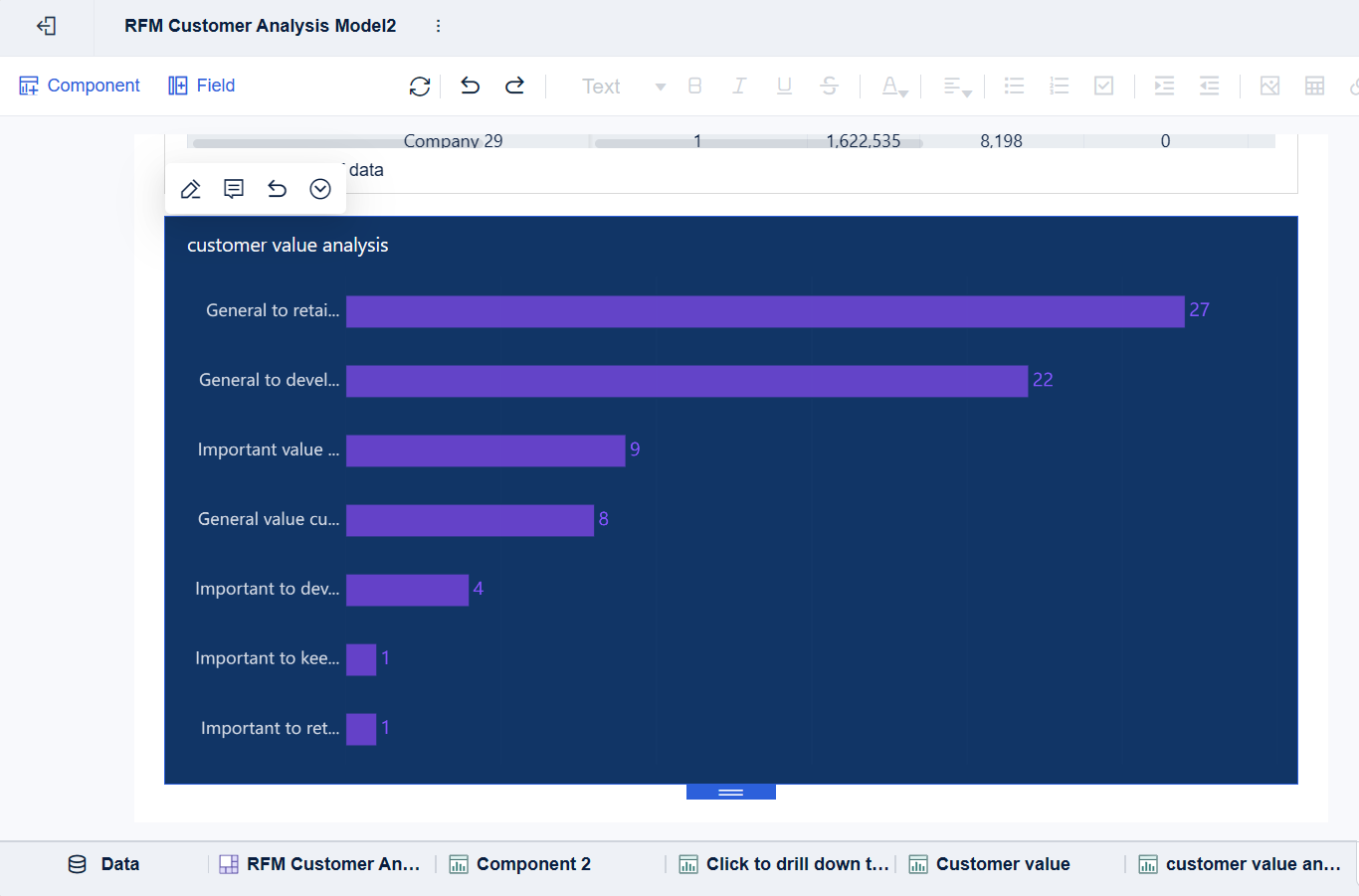Click the exit back icon

pyautogui.click(x=47, y=26)
